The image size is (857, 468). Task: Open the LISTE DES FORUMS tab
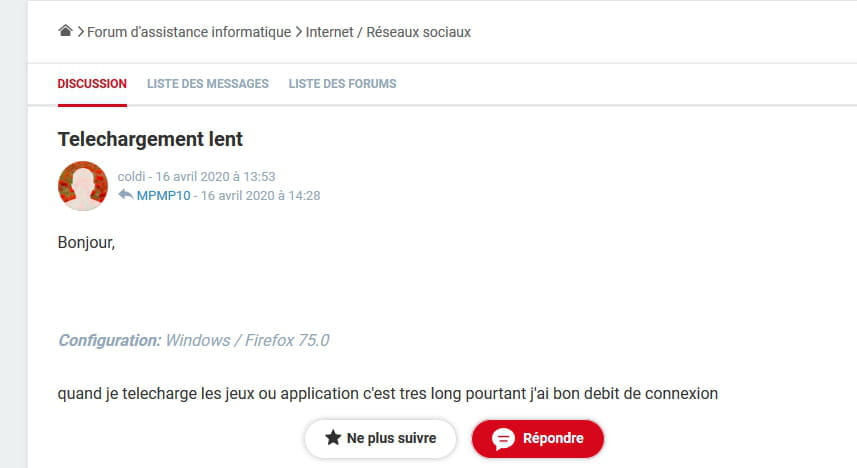coord(342,84)
